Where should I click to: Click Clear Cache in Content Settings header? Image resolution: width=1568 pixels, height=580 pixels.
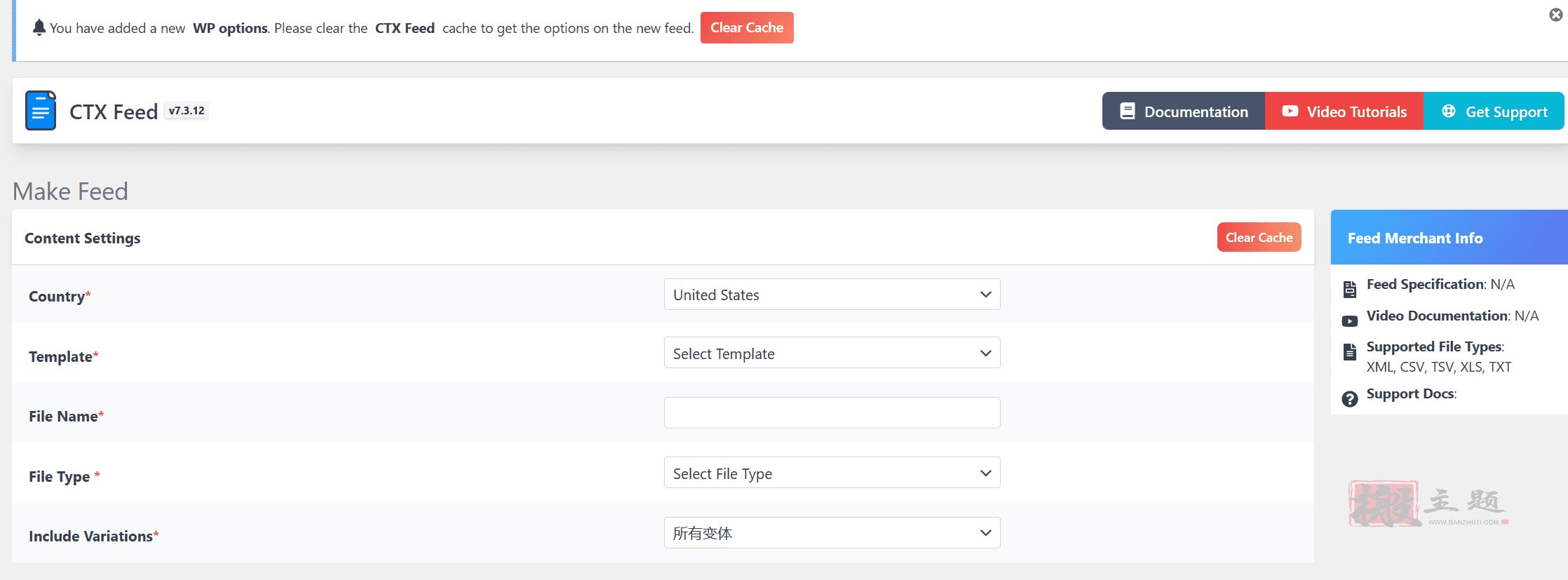pos(1259,237)
